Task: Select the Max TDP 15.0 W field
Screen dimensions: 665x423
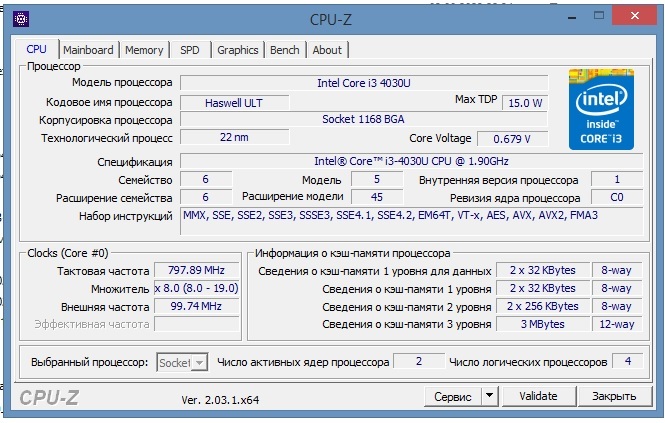Action: (524, 102)
